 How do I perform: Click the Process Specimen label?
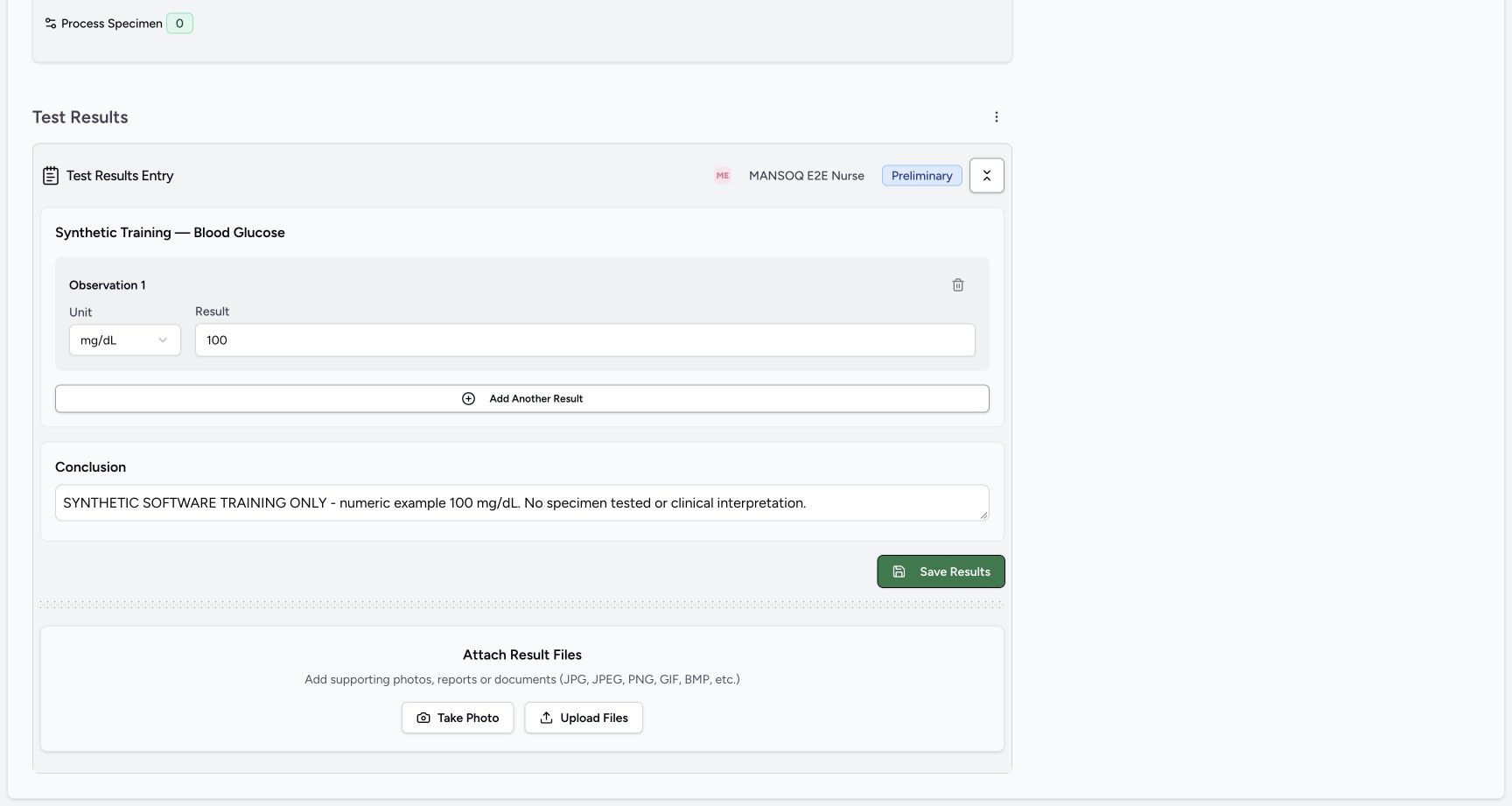[112, 24]
